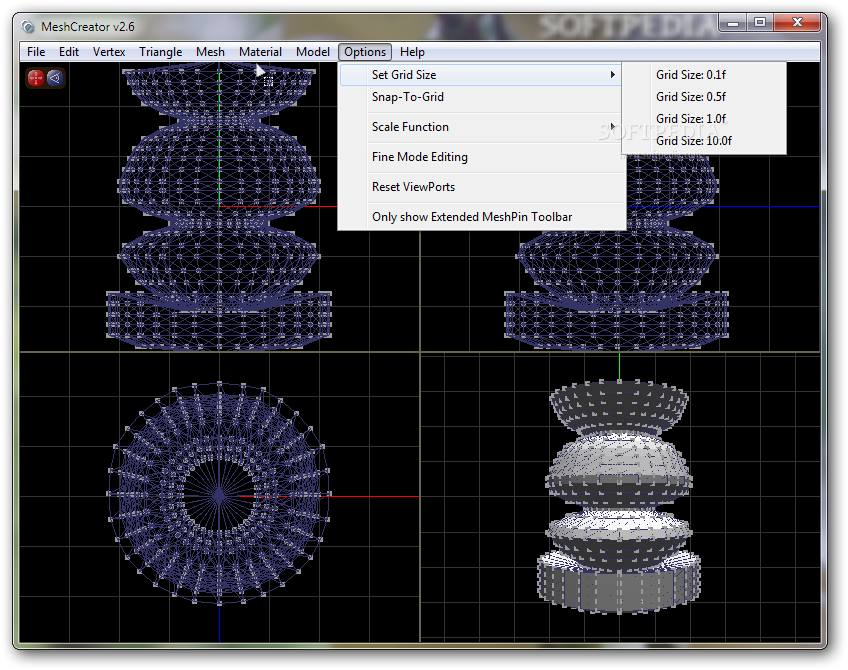Screen dimensions: 848x670
Task: Click the red move/pan arrows icon
Action: click(36, 78)
